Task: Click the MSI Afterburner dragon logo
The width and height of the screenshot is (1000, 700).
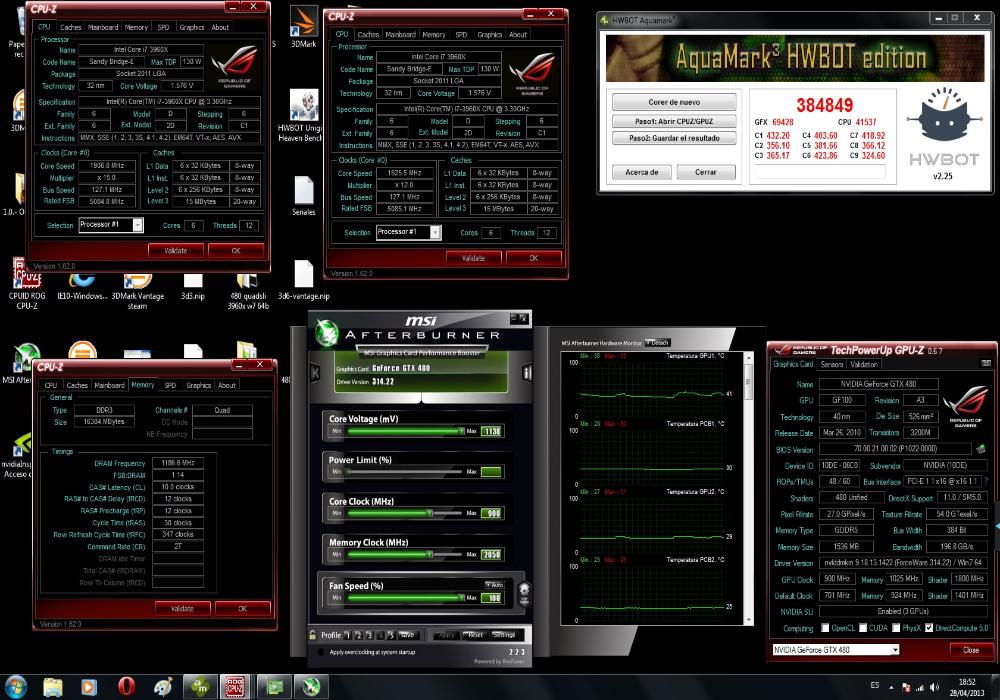Action: click(x=327, y=333)
